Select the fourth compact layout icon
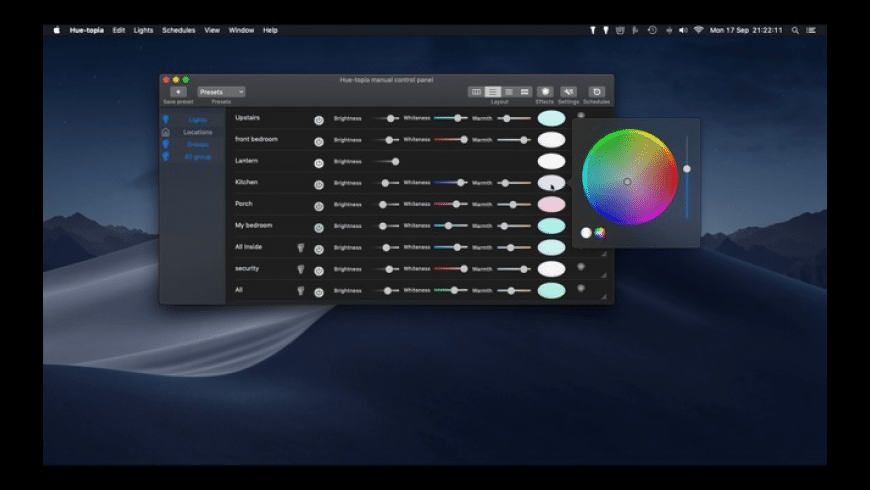 coord(524,92)
